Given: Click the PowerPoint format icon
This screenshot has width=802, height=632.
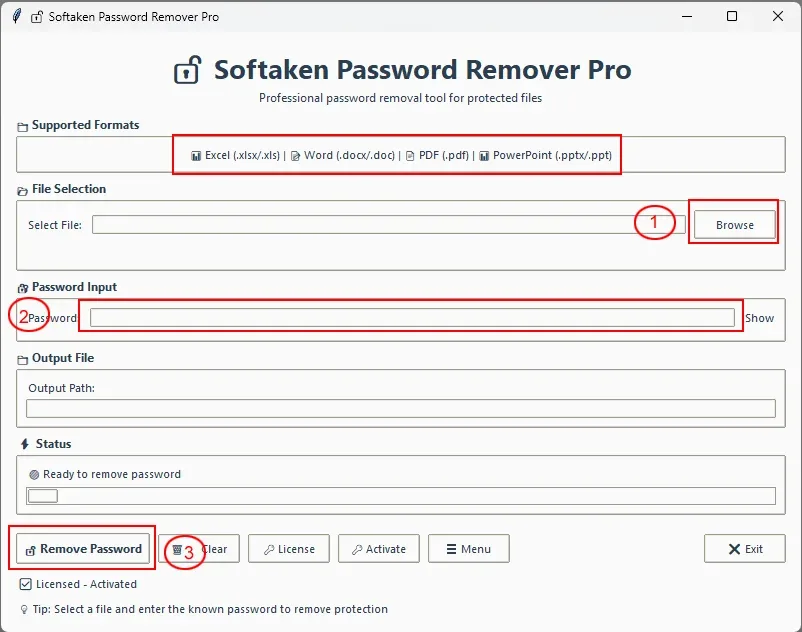Looking at the screenshot, I should (484, 156).
